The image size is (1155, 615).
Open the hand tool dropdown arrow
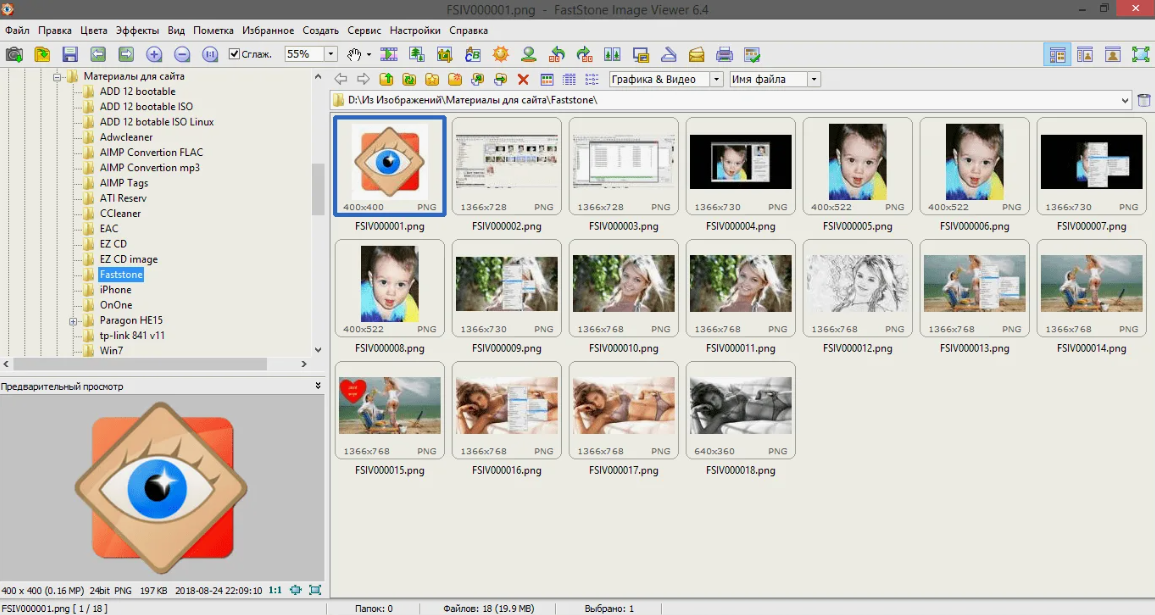(368, 55)
